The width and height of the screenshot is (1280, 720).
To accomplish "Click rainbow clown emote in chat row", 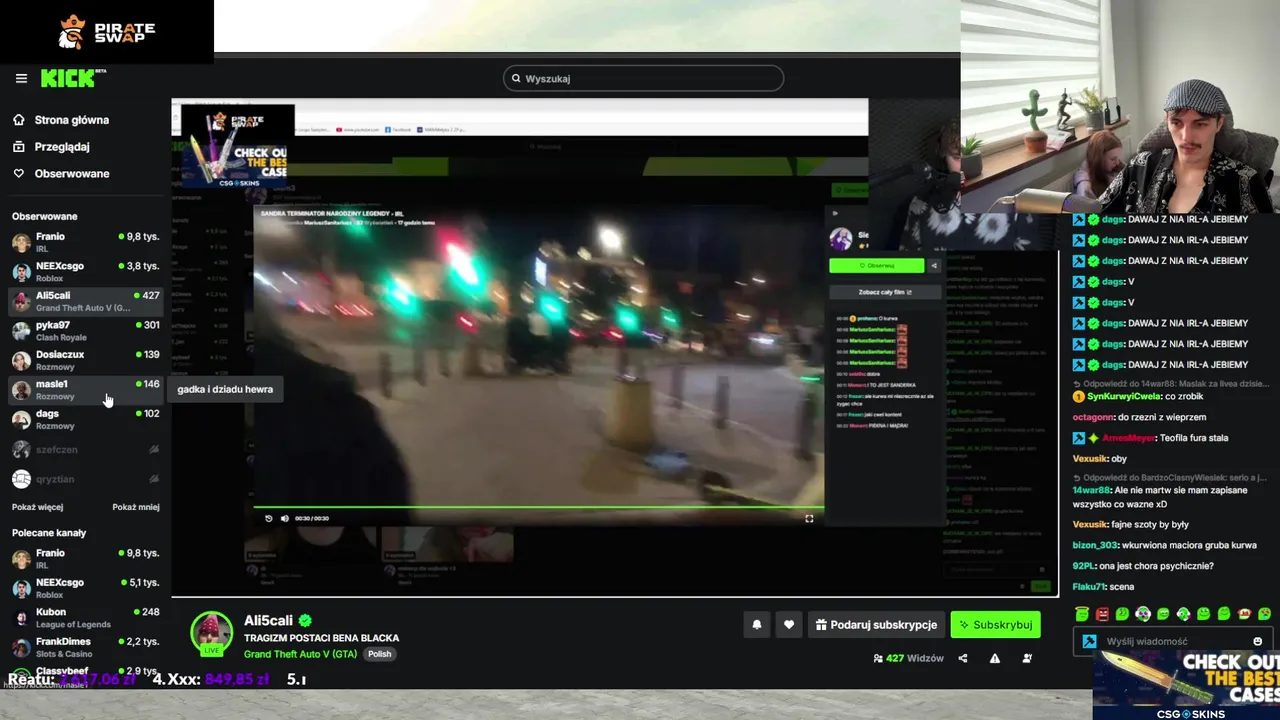I will click(x=1143, y=614).
